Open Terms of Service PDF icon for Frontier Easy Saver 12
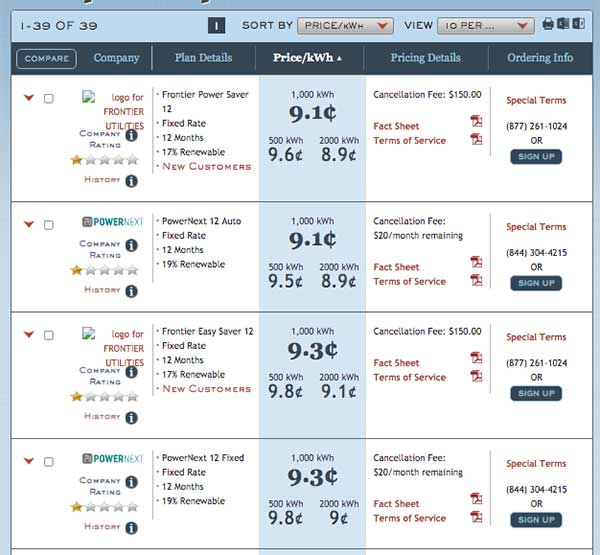This screenshot has width=600, height=555. 476,376
